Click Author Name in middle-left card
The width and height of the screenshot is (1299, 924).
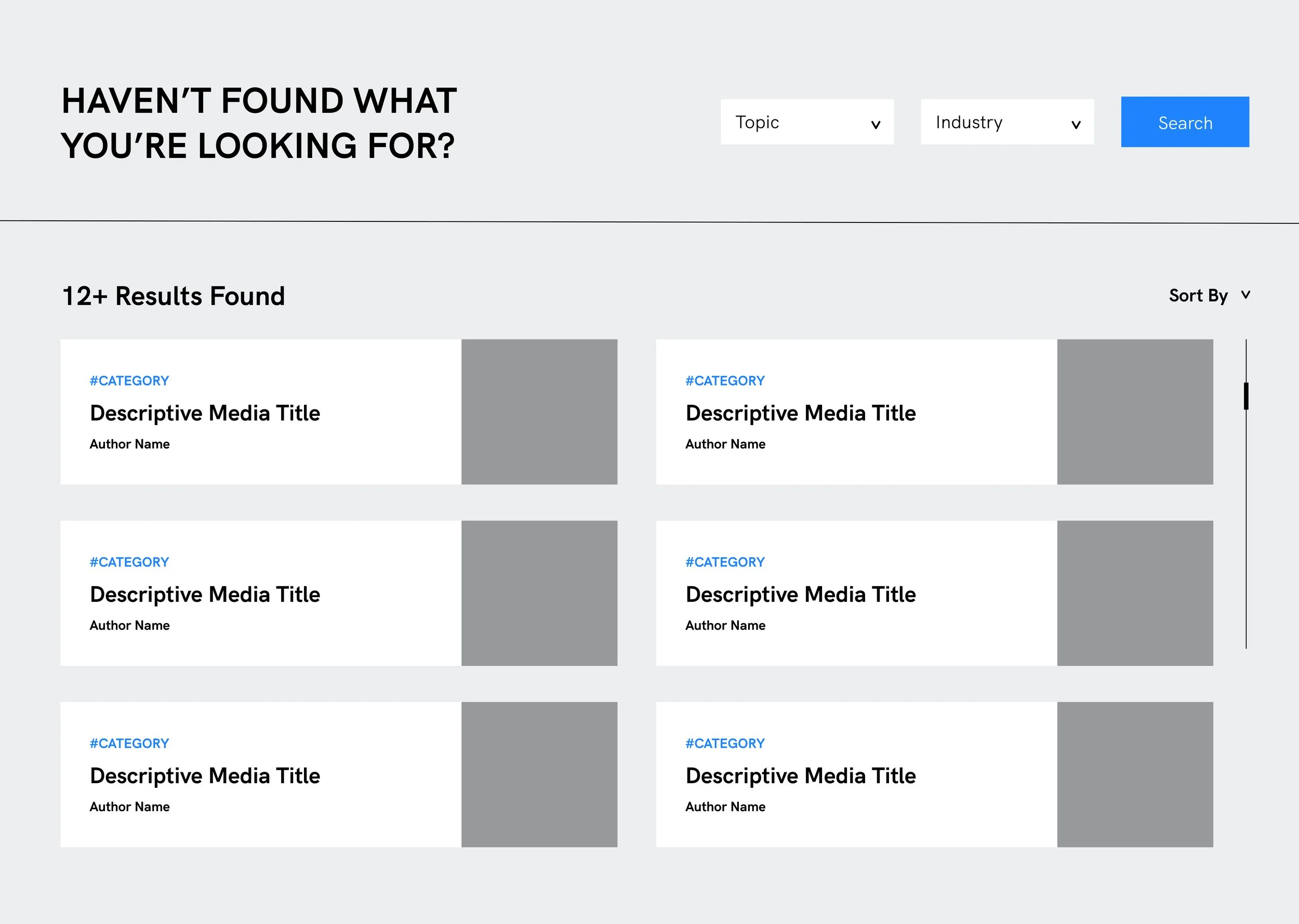(x=130, y=625)
